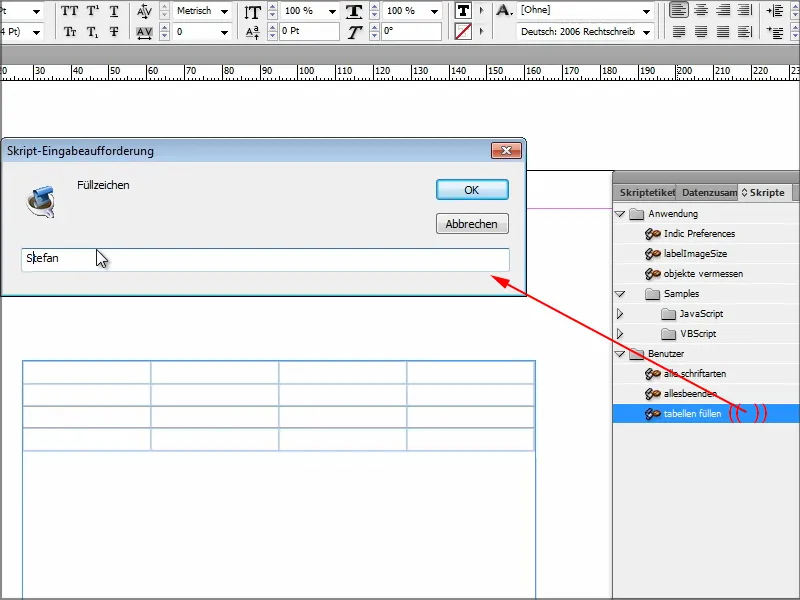Click the tracking value stepper arrows
Viewport: 800px width, 600px height.
[x=164, y=32]
